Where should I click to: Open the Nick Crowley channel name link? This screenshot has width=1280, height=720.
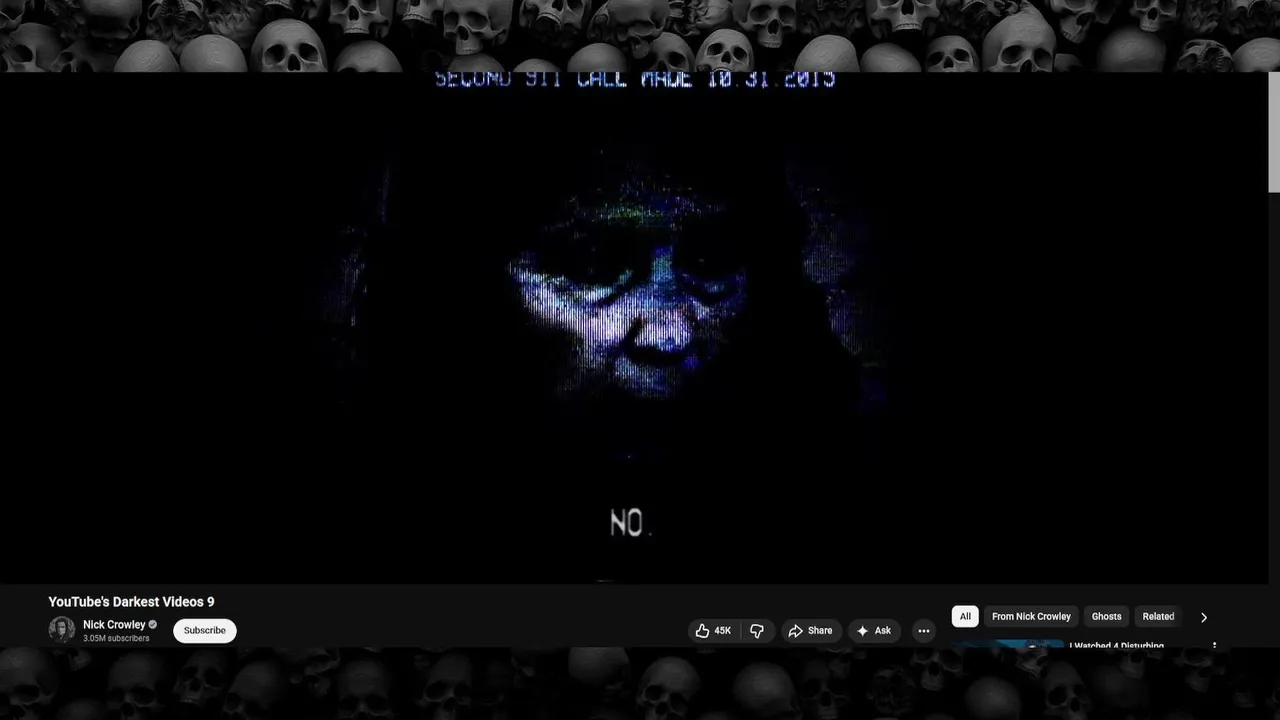[x=114, y=624]
